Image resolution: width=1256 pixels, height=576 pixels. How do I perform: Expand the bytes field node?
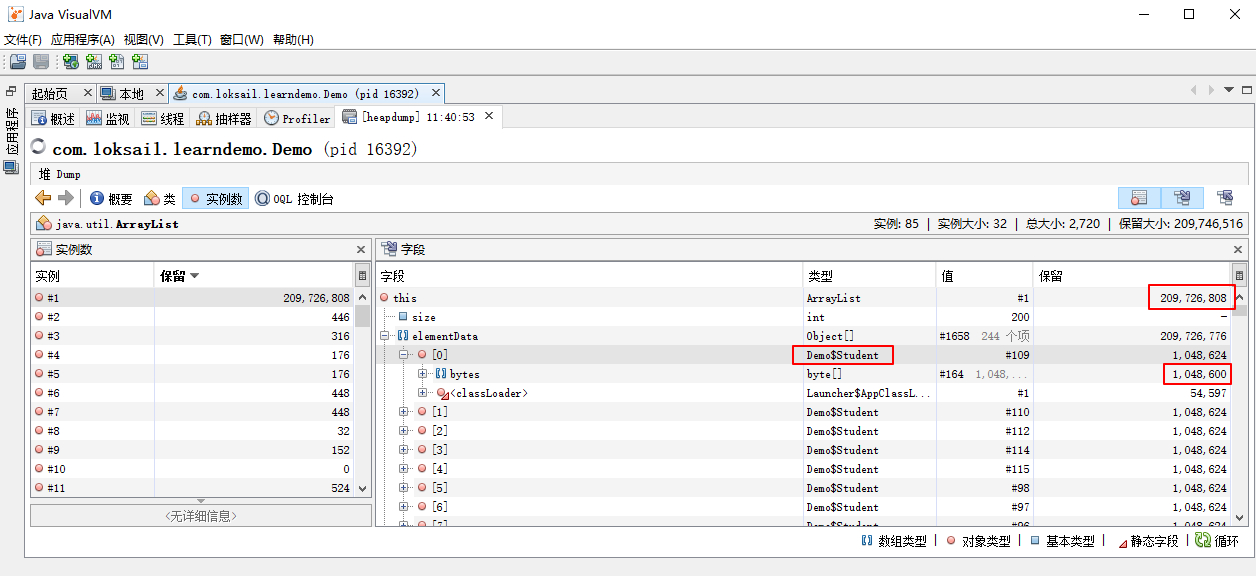[423, 374]
